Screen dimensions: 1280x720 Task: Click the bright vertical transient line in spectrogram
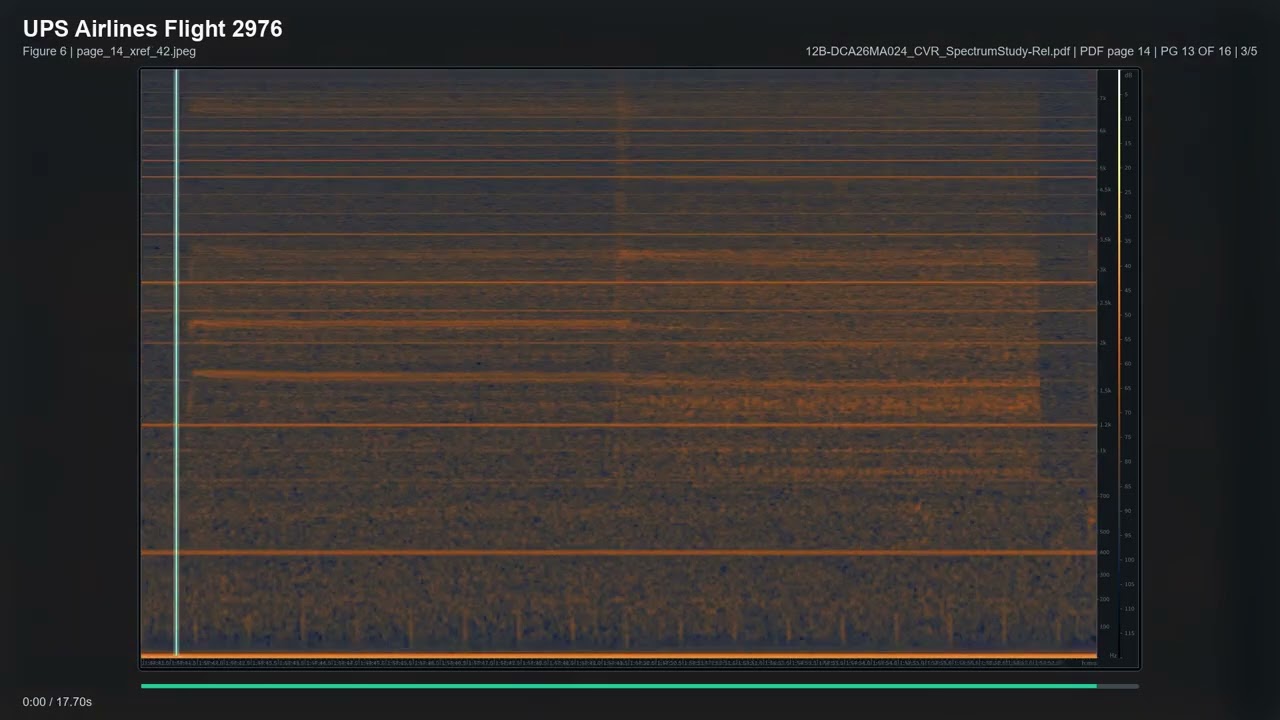(177, 362)
